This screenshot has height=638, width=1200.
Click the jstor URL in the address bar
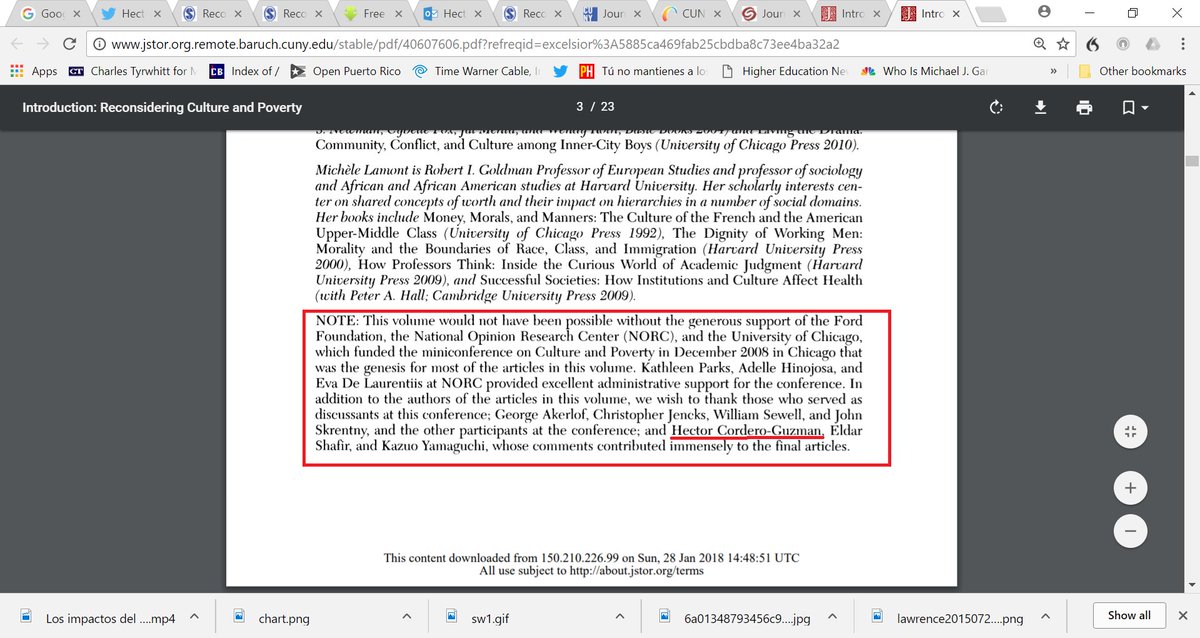click(475, 44)
